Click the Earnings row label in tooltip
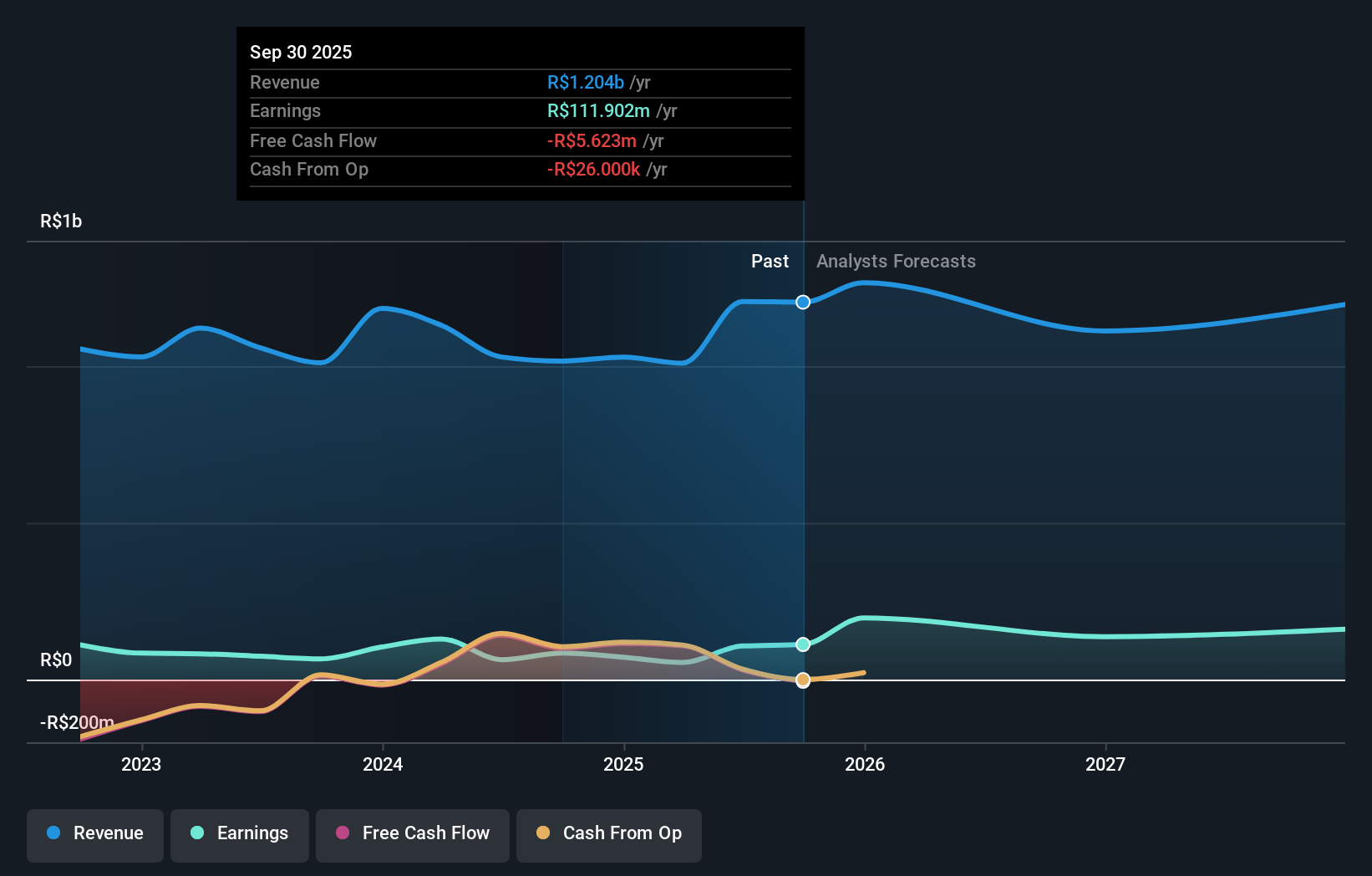This screenshot has width=1372, height=876. pyautogui.click(x=285, y=111)
